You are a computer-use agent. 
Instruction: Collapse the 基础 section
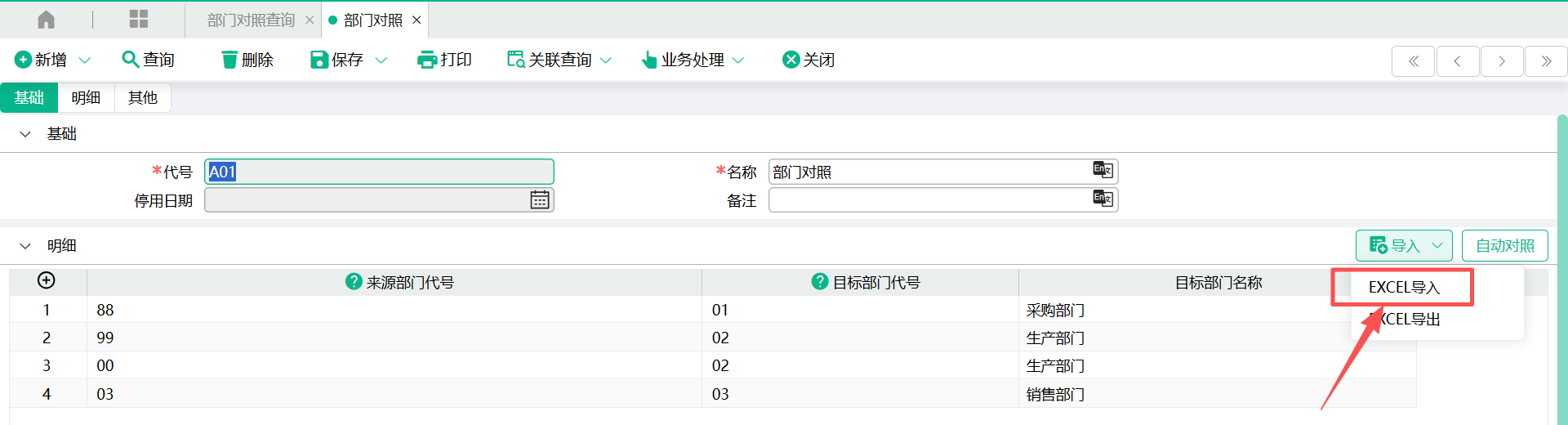25,134
